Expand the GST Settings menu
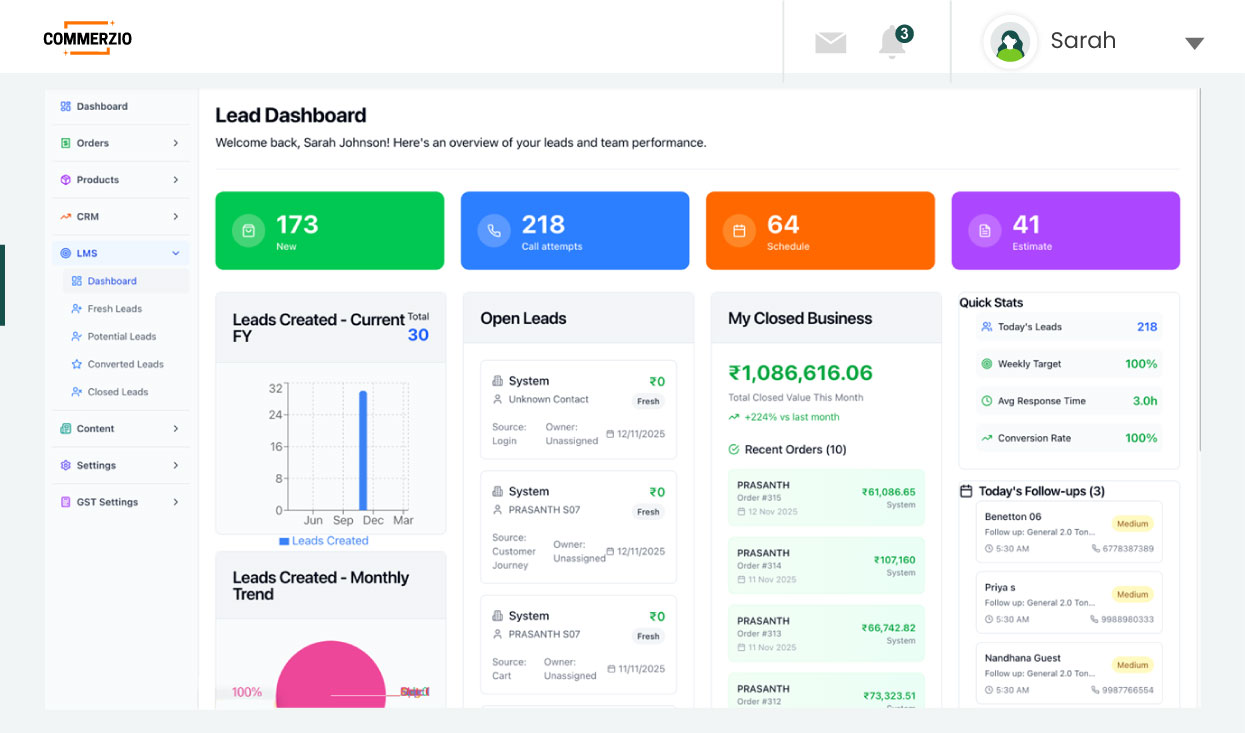 pos(120,502)
